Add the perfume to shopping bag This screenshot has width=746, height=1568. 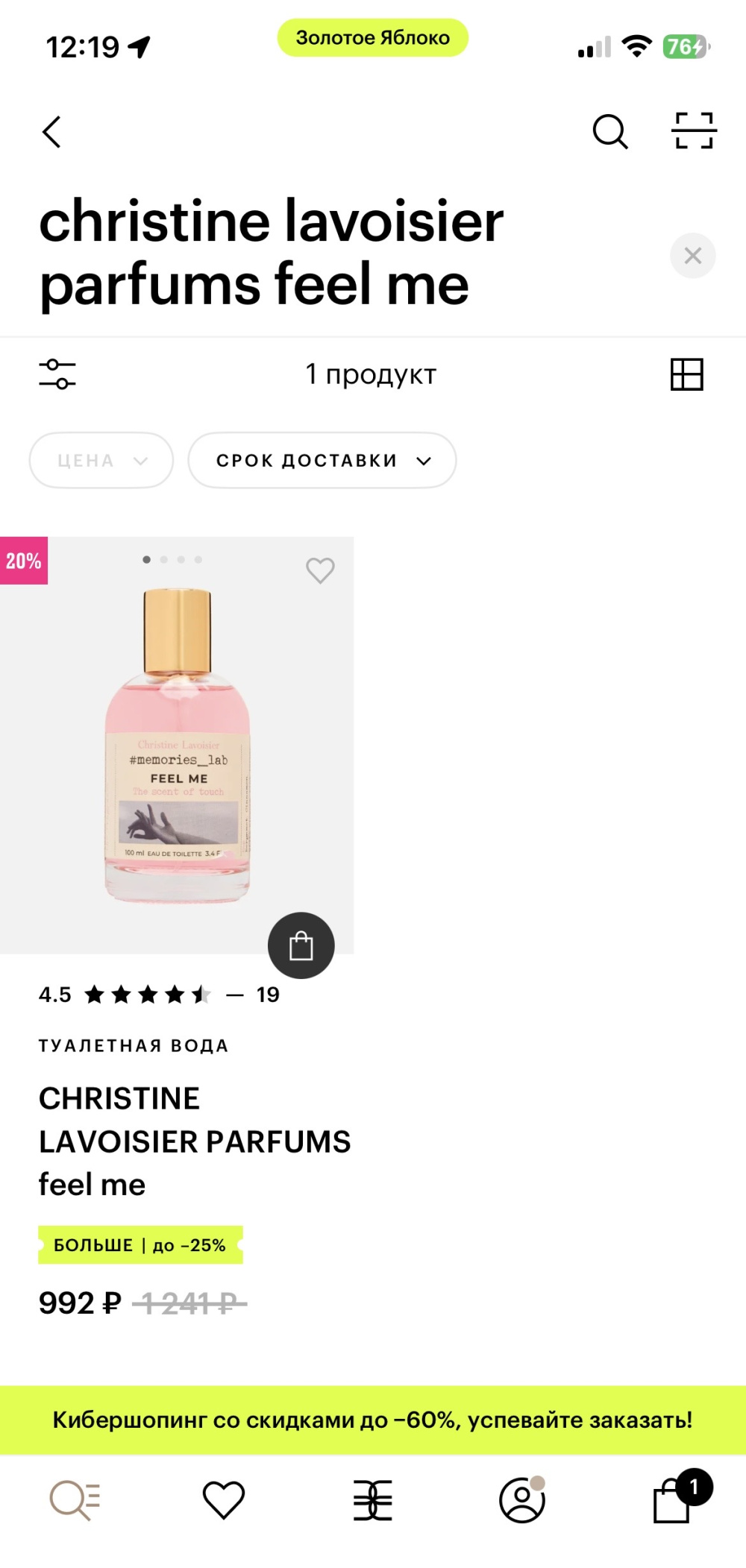[x=301, y=945]
